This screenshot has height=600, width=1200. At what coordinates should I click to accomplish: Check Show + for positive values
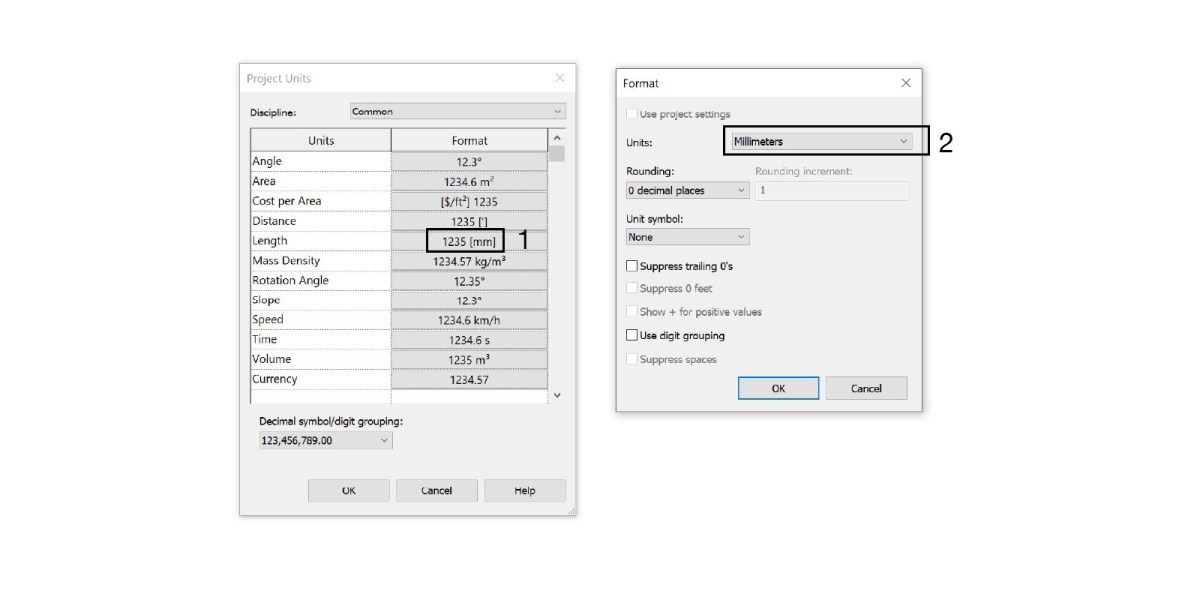coord(632,311)
